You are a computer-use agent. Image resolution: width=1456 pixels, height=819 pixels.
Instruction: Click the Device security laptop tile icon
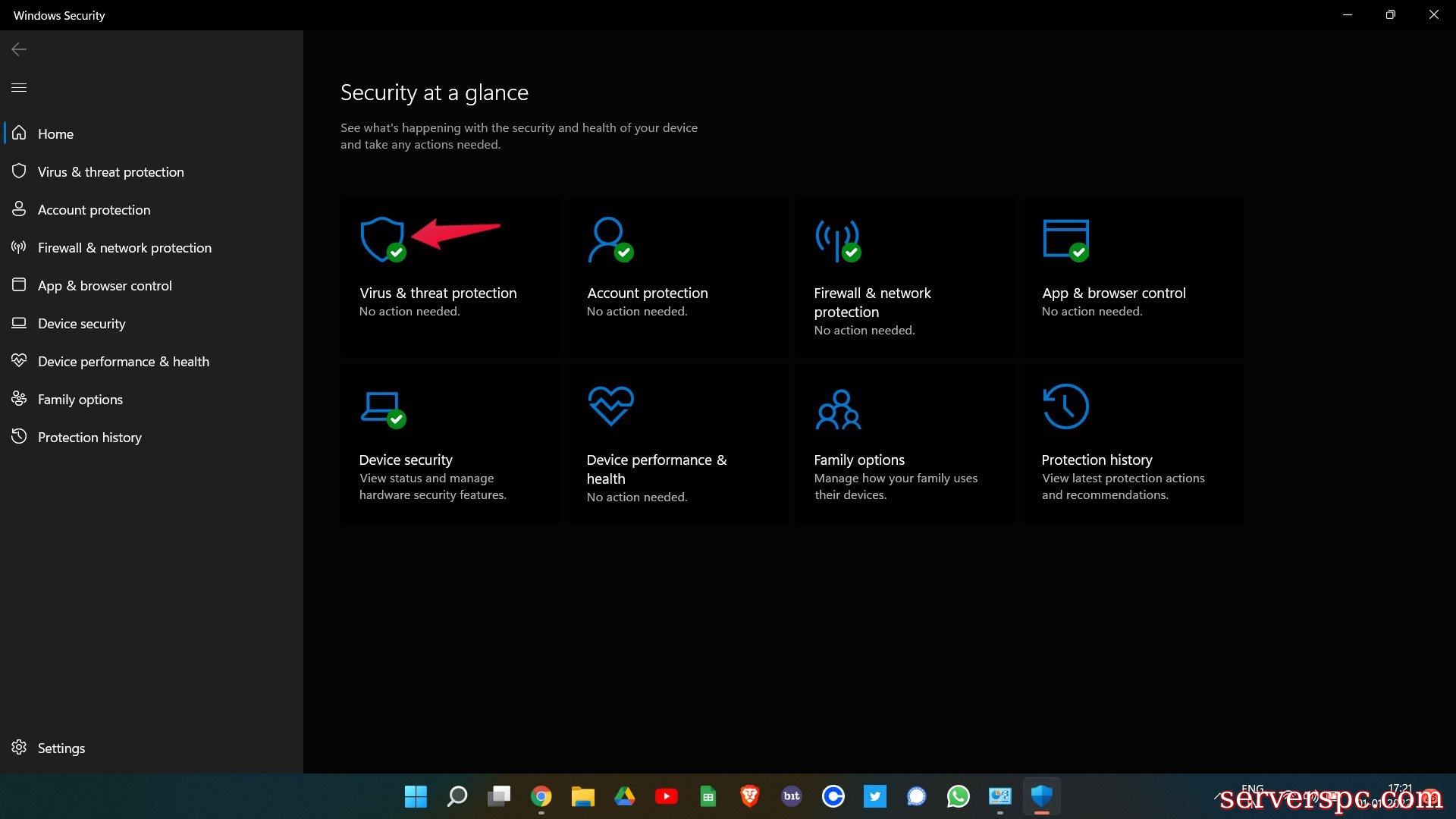381,408
